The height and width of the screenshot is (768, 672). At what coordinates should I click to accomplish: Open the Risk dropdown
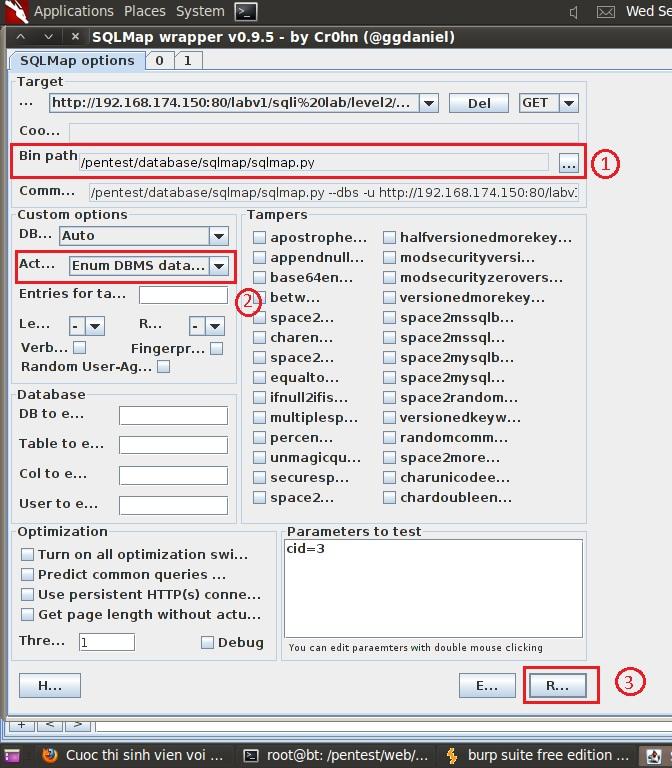215,326
